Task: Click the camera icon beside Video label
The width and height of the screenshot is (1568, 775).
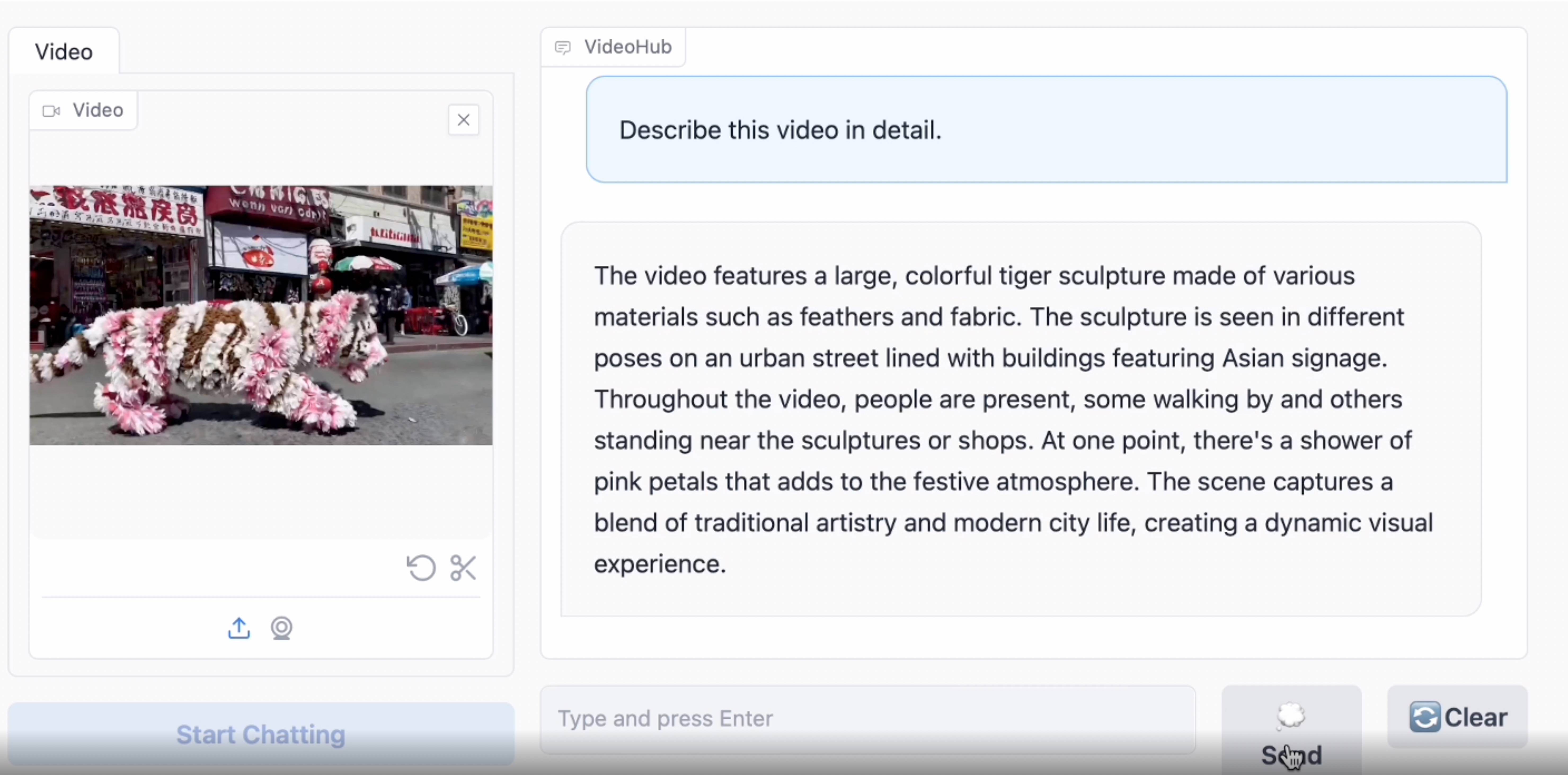Action: (51, 111)
